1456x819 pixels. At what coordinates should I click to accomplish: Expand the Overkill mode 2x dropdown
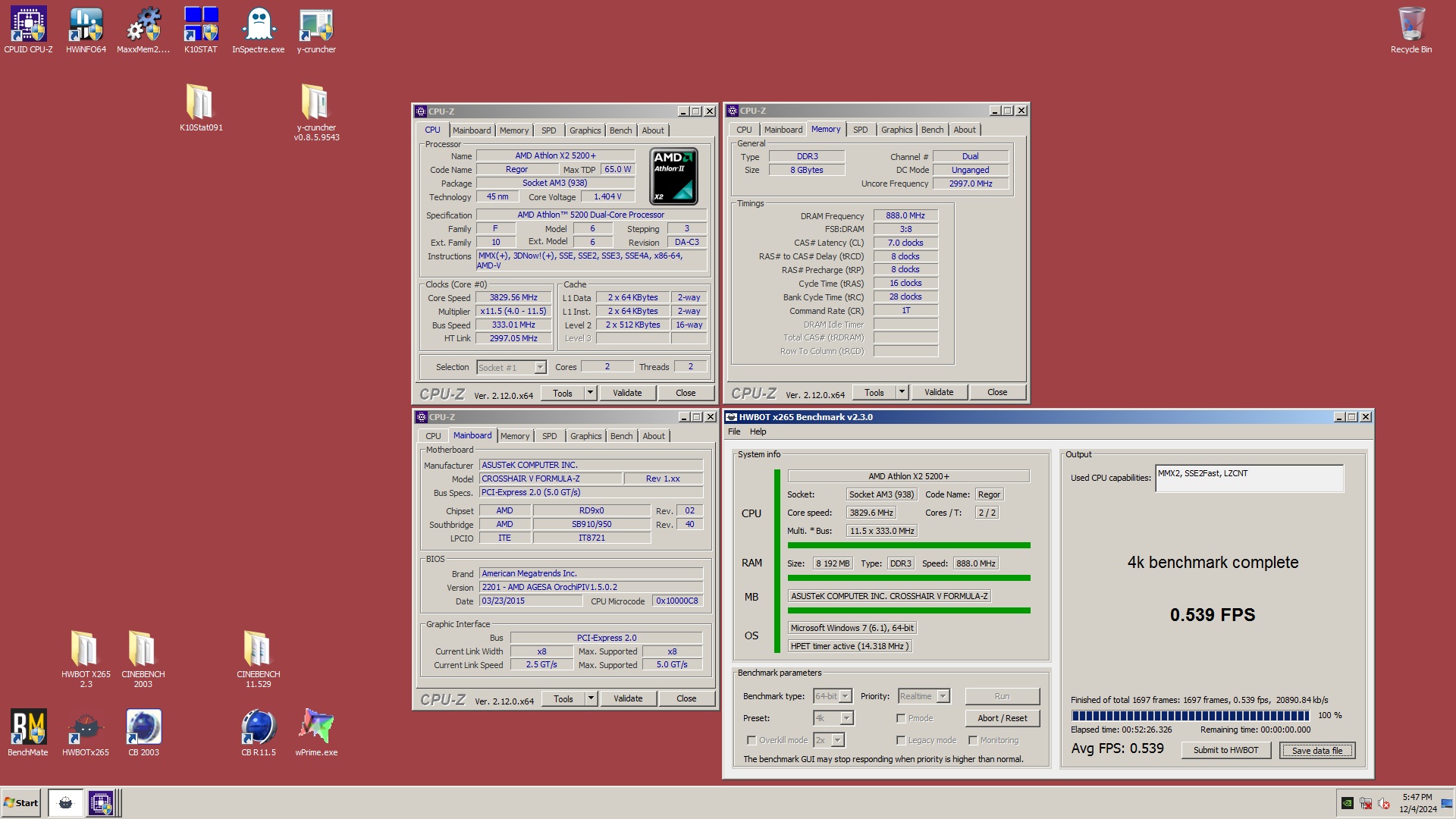pos(838,740)
